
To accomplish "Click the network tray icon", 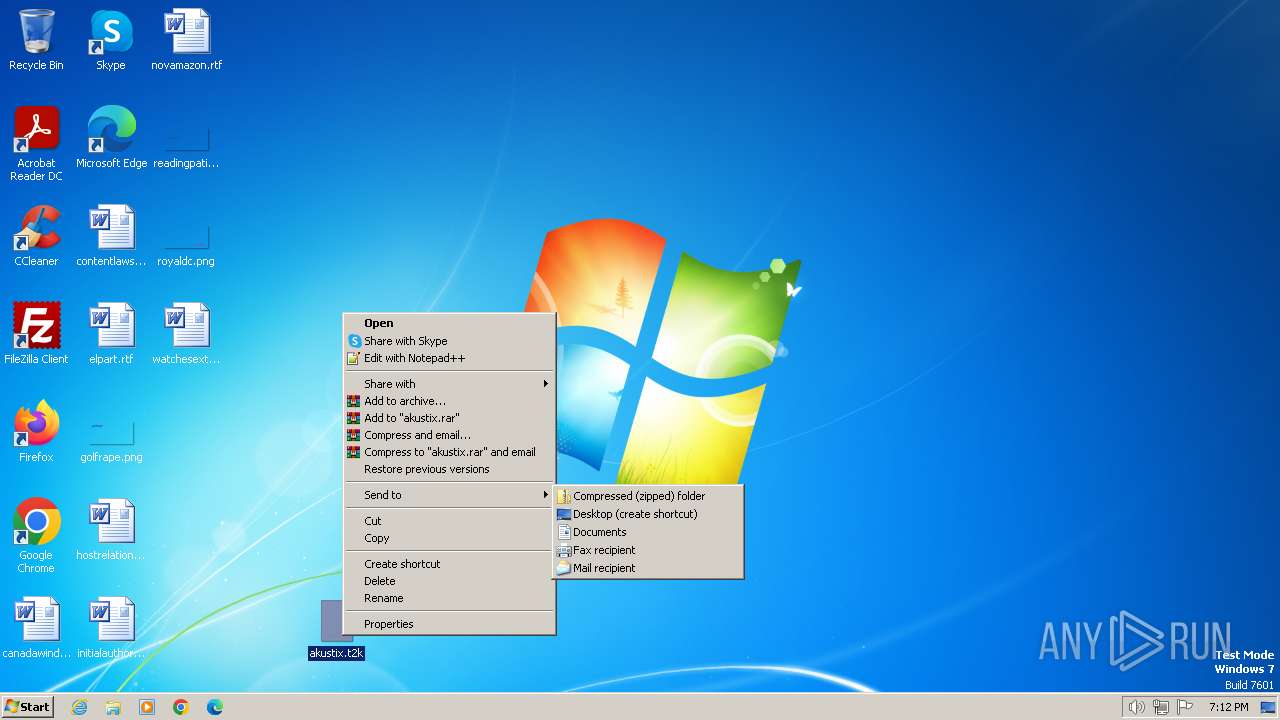I will (1161, 707).
